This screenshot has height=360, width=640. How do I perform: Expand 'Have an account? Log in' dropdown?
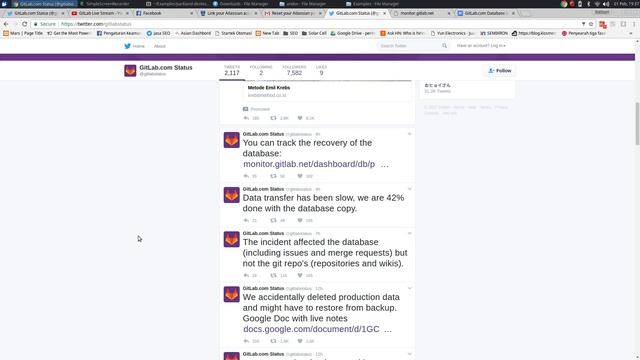pyautogui.click(x=481, y=46)
